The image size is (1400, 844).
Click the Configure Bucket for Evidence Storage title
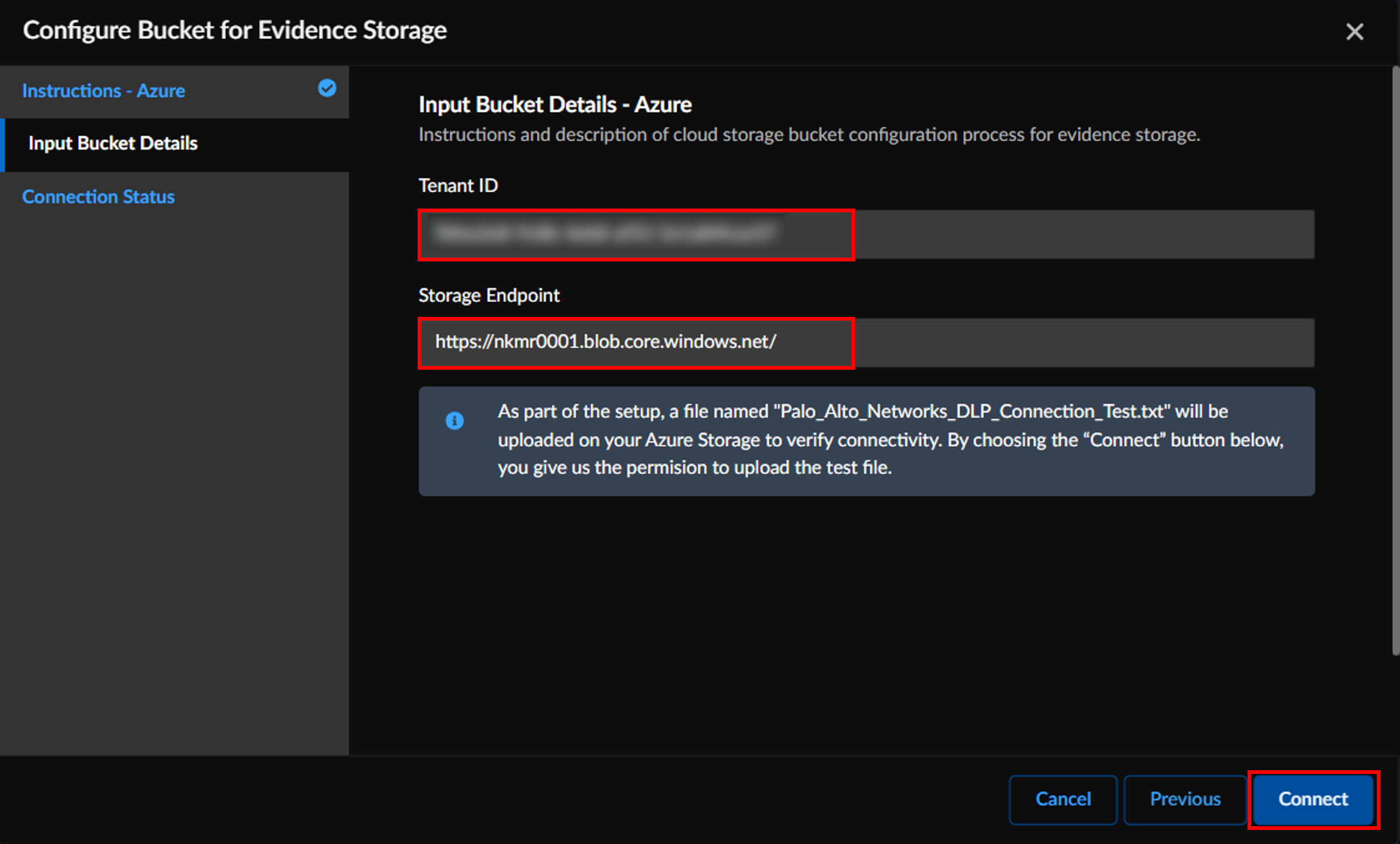point(234,31)
